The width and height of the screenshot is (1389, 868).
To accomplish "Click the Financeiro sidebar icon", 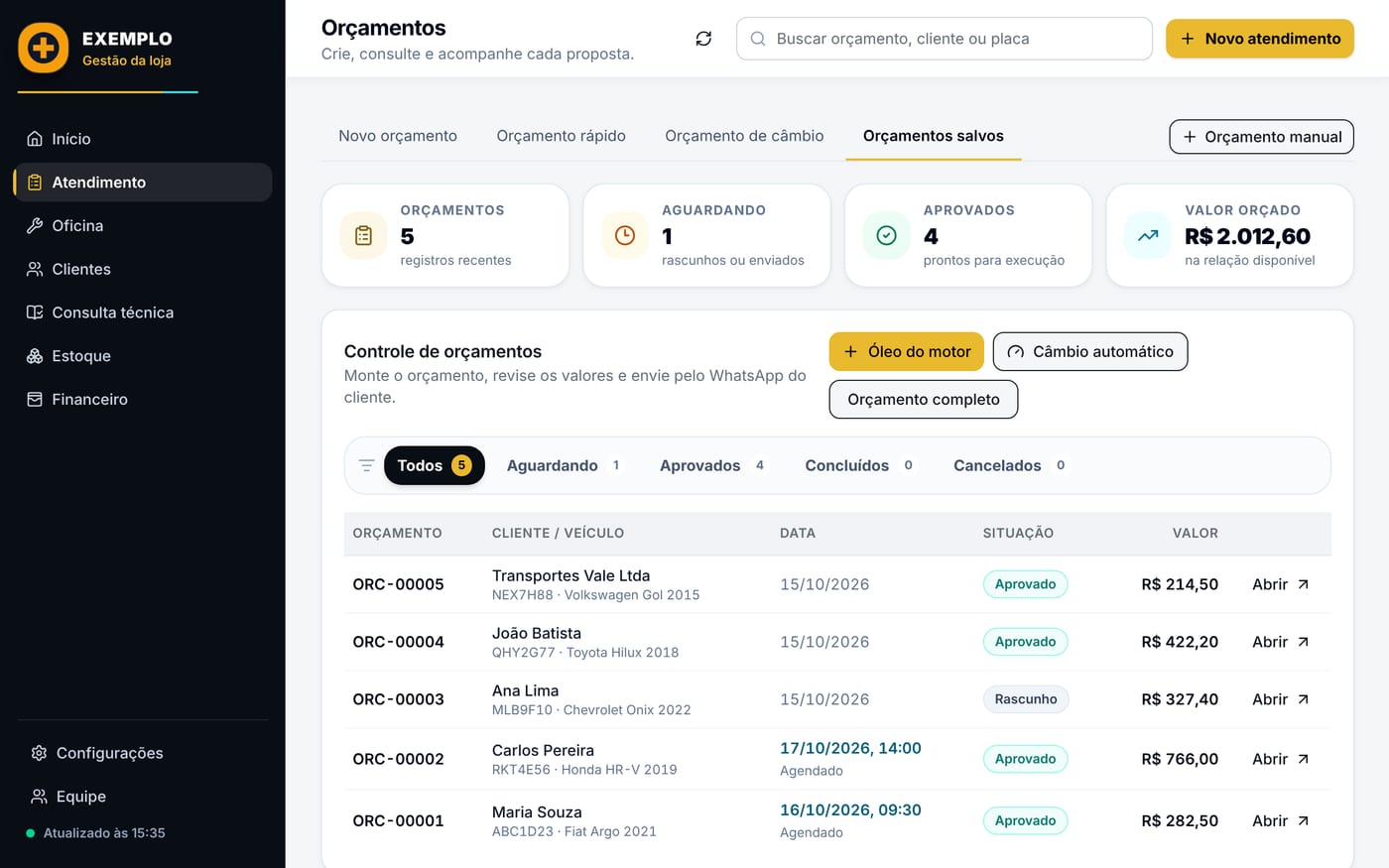I will pyautogui.click(x=35, y=400).
